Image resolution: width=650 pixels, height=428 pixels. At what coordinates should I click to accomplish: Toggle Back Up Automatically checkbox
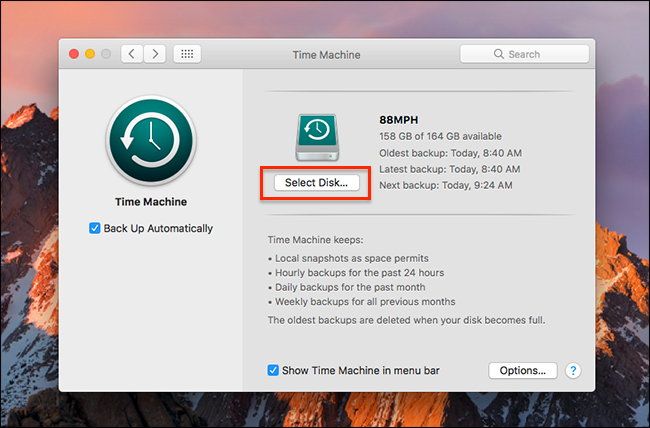[95, 228]
